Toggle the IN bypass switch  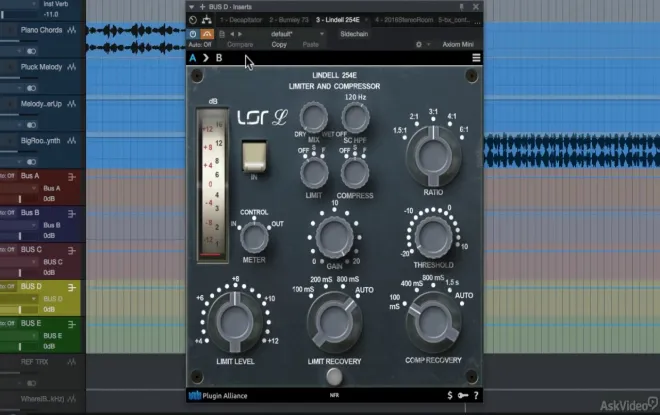click(254, 157)
